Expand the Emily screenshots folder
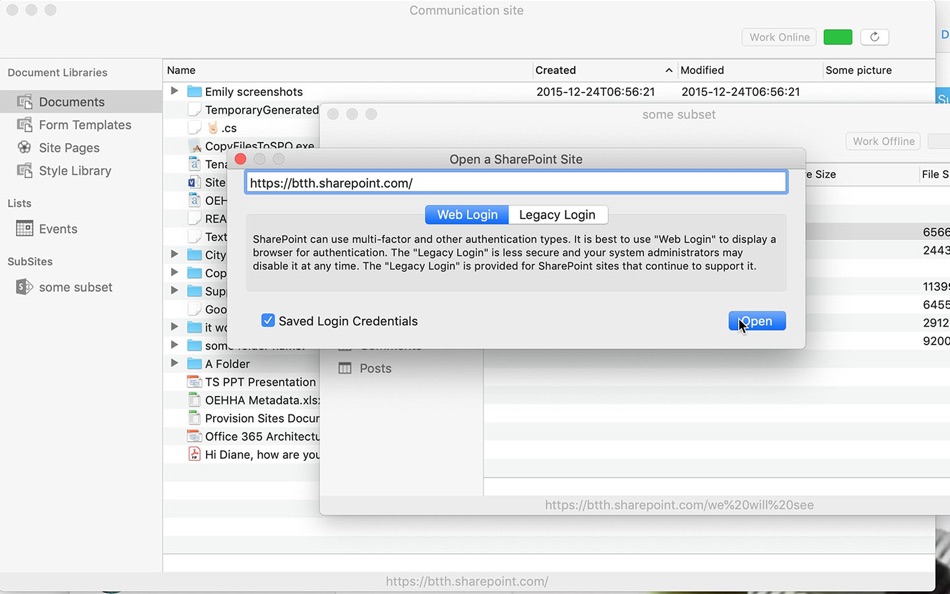Screen dimensions: 950x594 tap(174, 91)
